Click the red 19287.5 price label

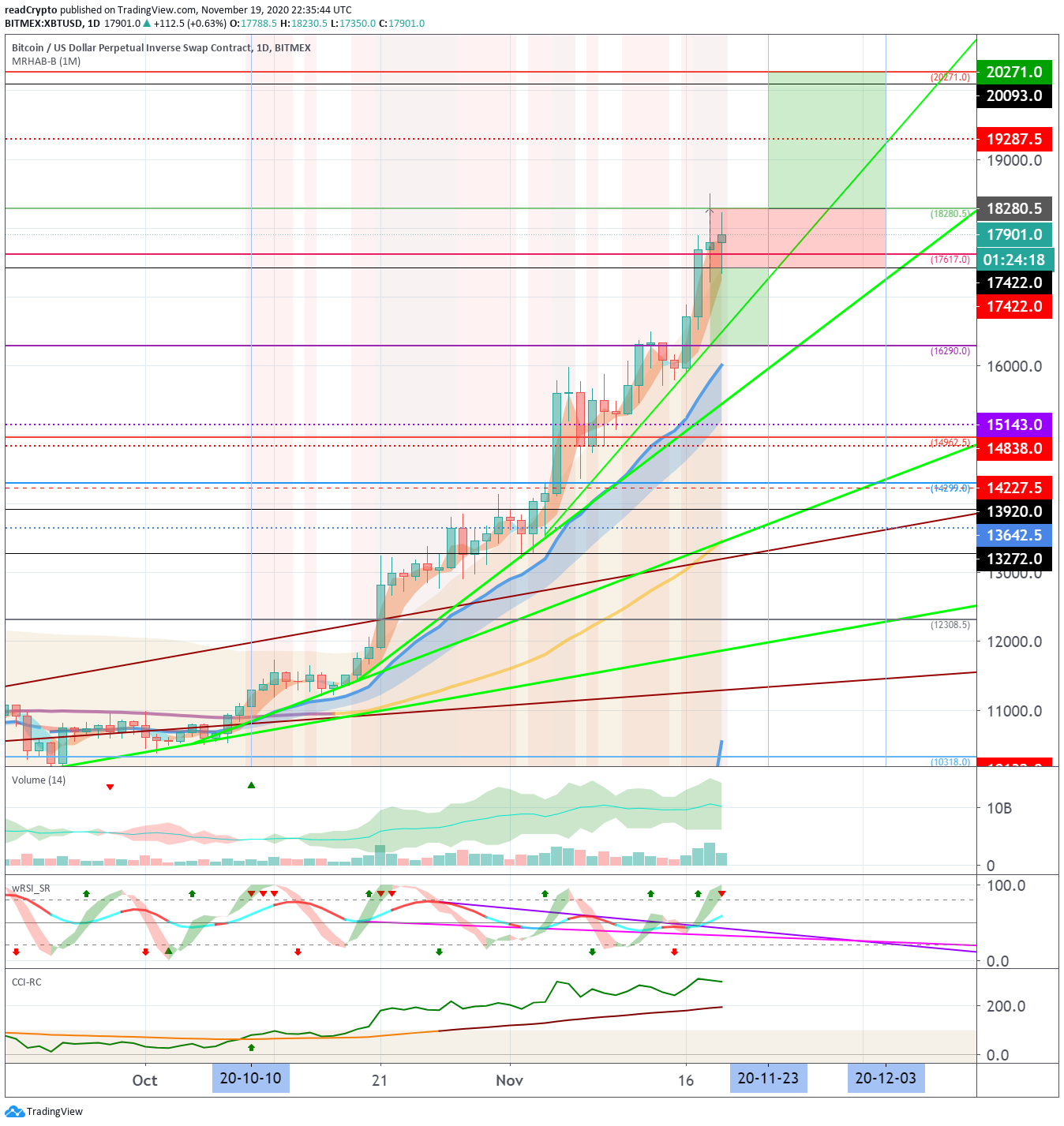[x=1014, y=139]
